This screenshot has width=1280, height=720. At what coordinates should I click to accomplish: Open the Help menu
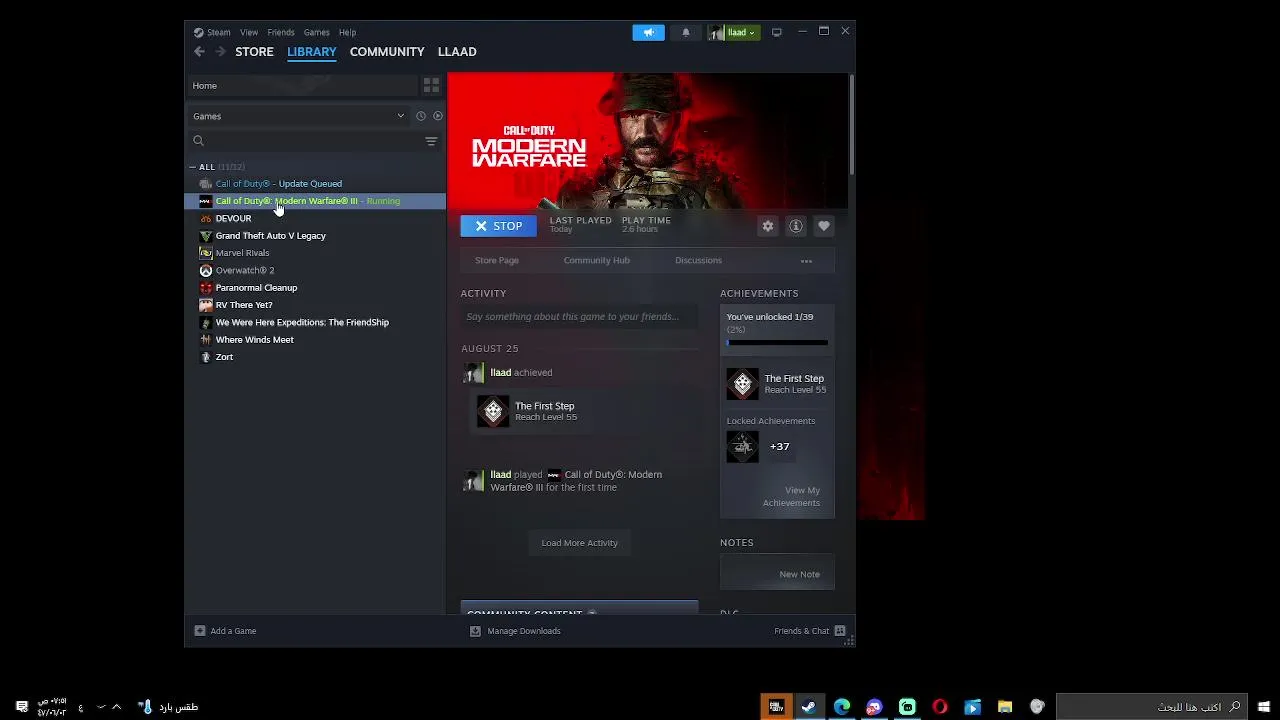pos(347,32)
